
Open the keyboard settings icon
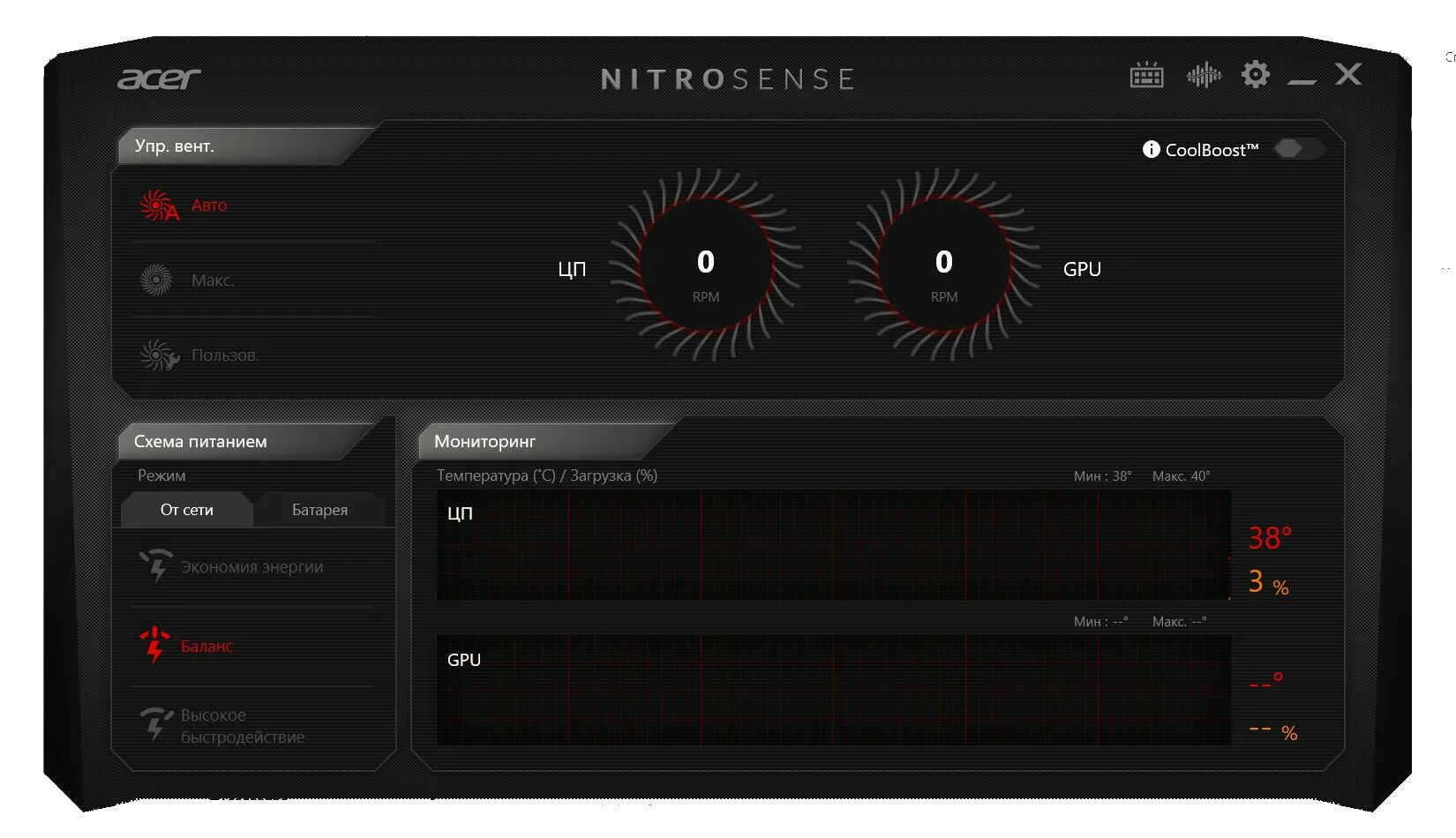point(1146,75)
